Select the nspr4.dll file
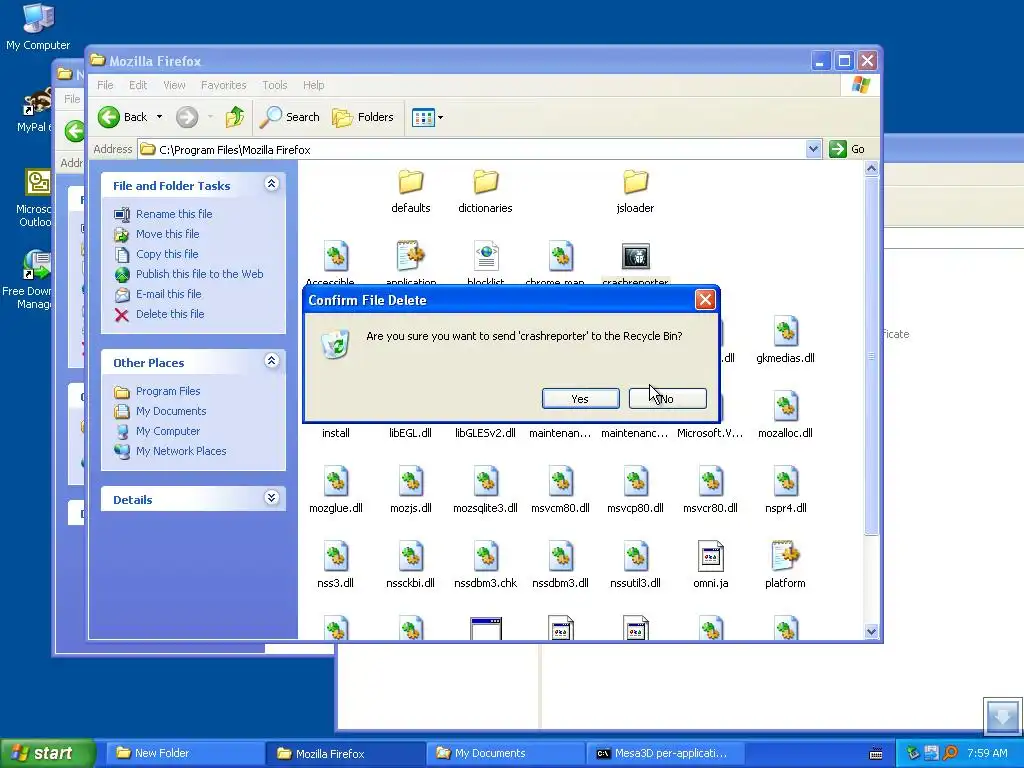This screenshot has width=1024, height=768. [x=786, y=490]
